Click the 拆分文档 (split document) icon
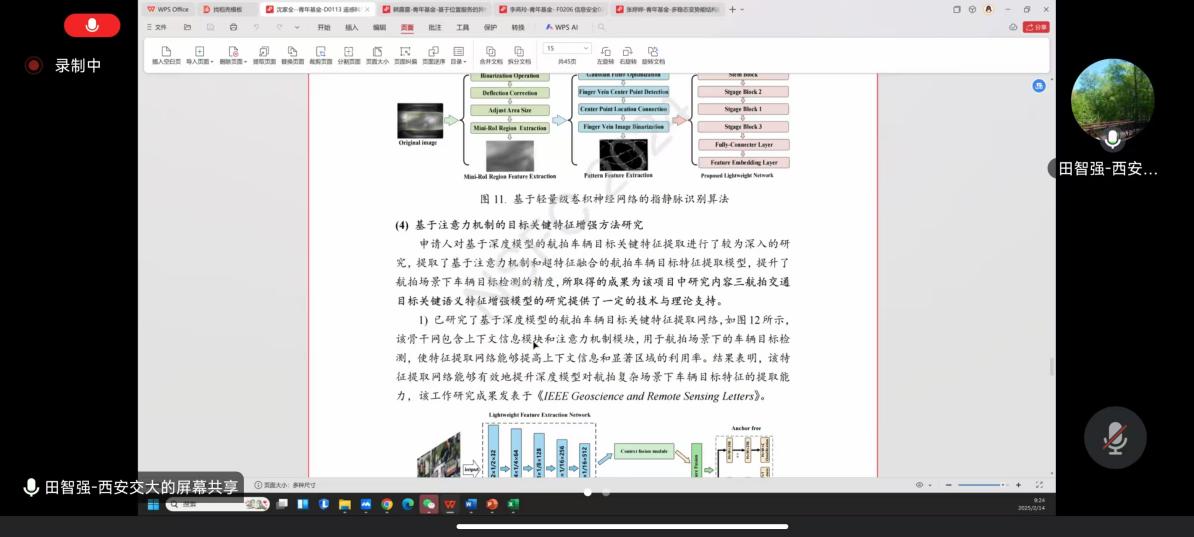Screen dimensions: 1194x537 (519, 54)
